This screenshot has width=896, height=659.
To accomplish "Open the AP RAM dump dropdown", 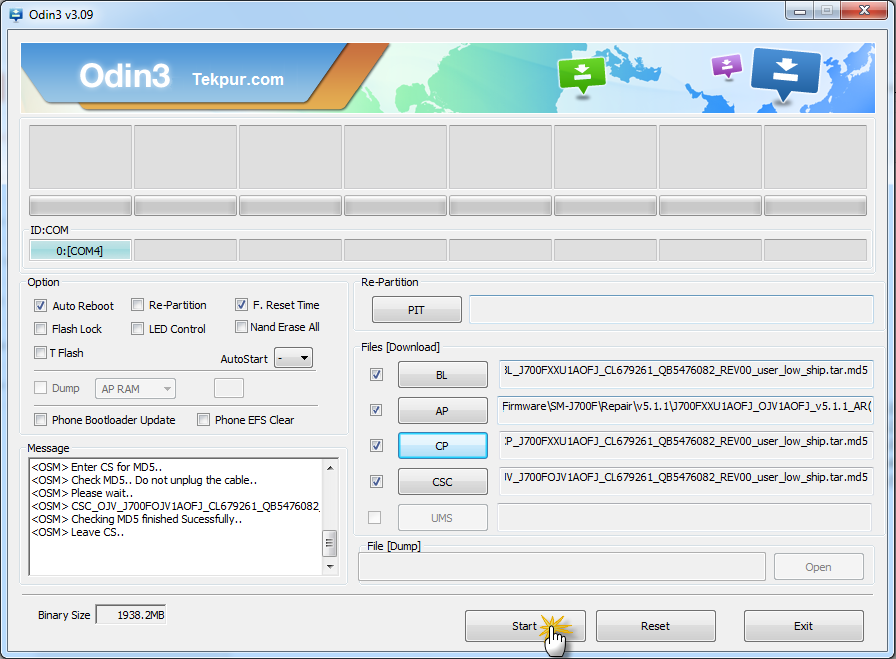I will click(x=135, y=389).
